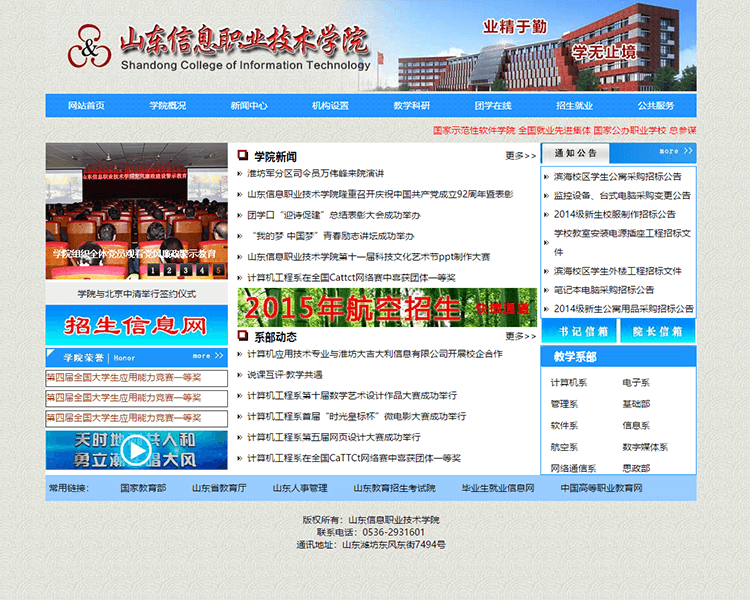Visit 毕业生就业信息网 link
750x600 pixels.
tap(498, 488)
